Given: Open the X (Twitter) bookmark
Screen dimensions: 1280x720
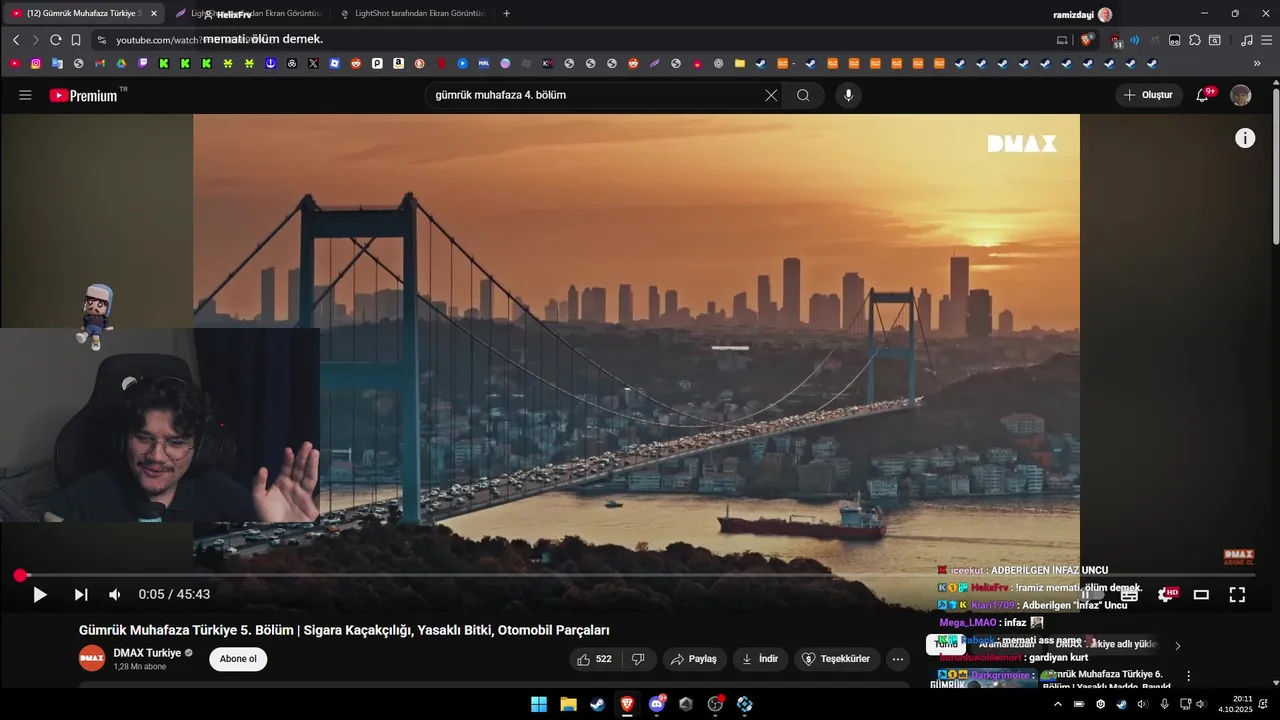Looking at the screenshot, I should coord(313,63).
